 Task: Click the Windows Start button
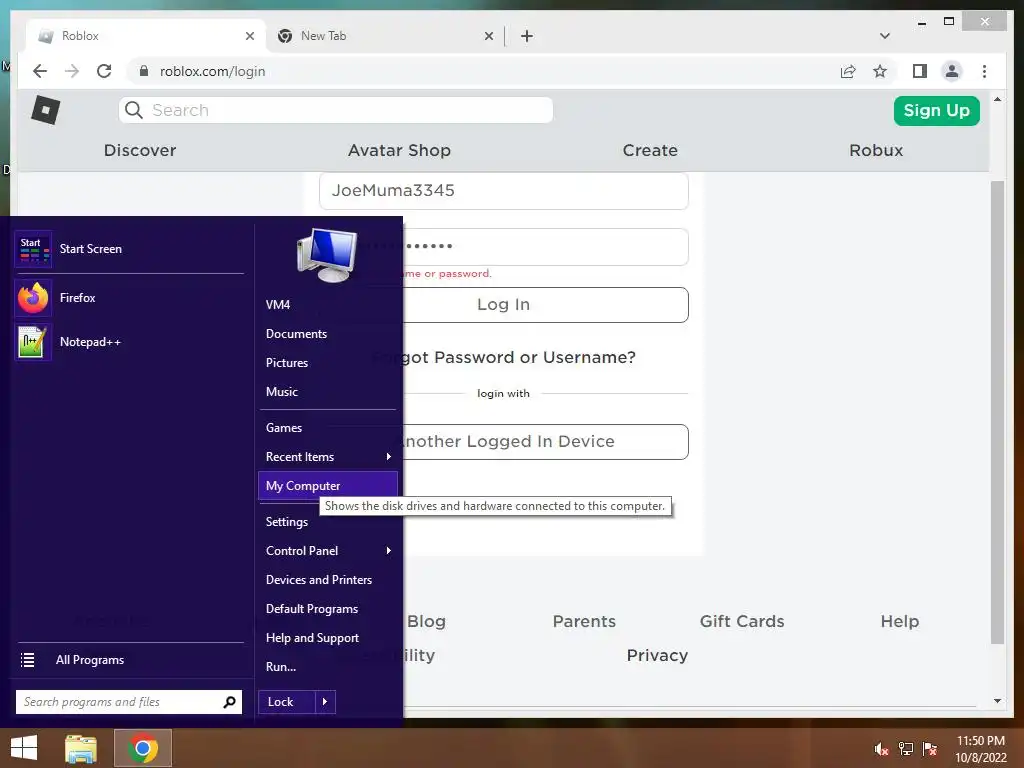pyautogui.click(x=24, y=748)
